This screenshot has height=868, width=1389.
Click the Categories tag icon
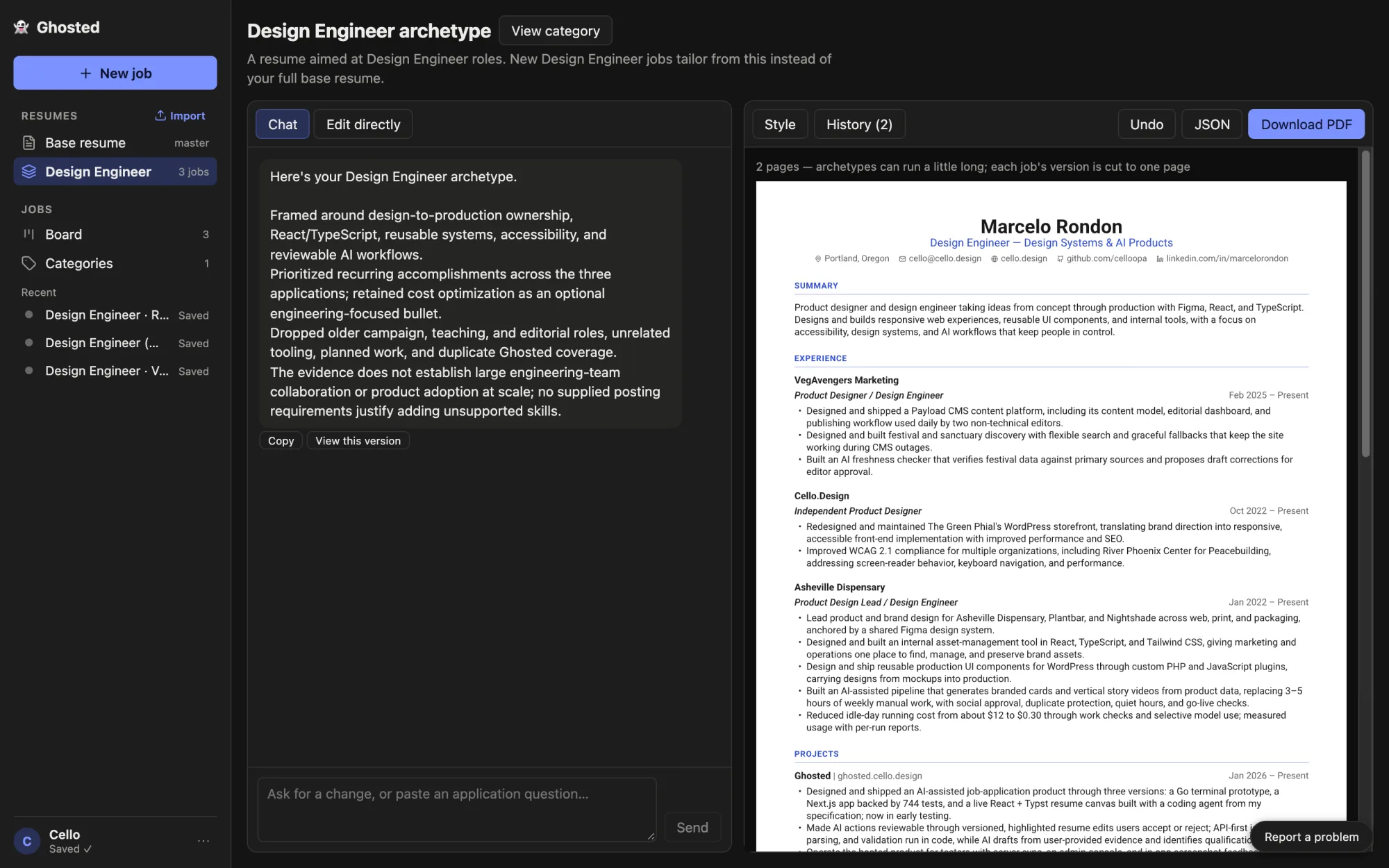[x=28, y=263]
